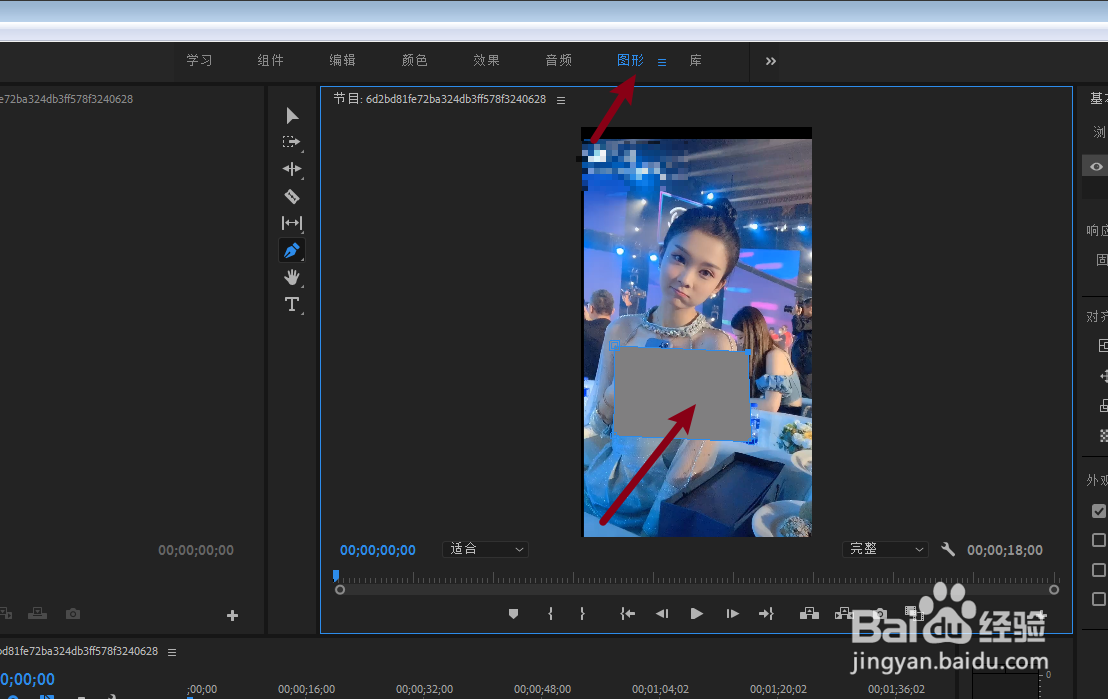Click the Add Marker button
The height and width of the screenshot is (699, 1108).
tap(514, 613)
